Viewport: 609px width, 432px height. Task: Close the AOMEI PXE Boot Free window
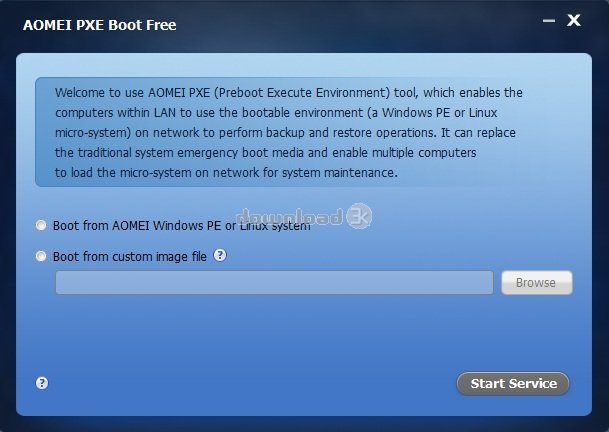(x=573, y=20)
